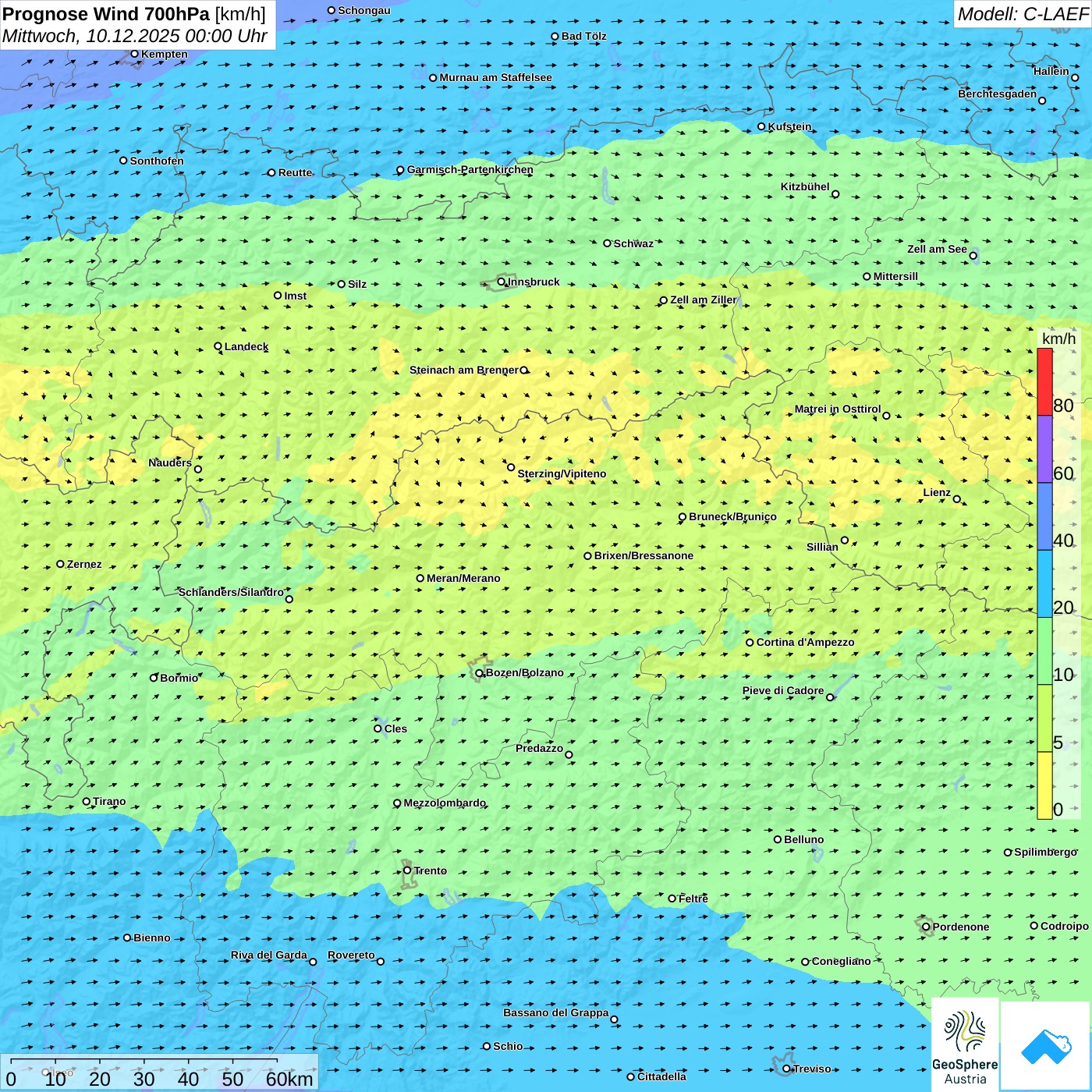Click the Trento city marker
The width and height of the screenshot is (1092, 1092).
click(407, 870)
